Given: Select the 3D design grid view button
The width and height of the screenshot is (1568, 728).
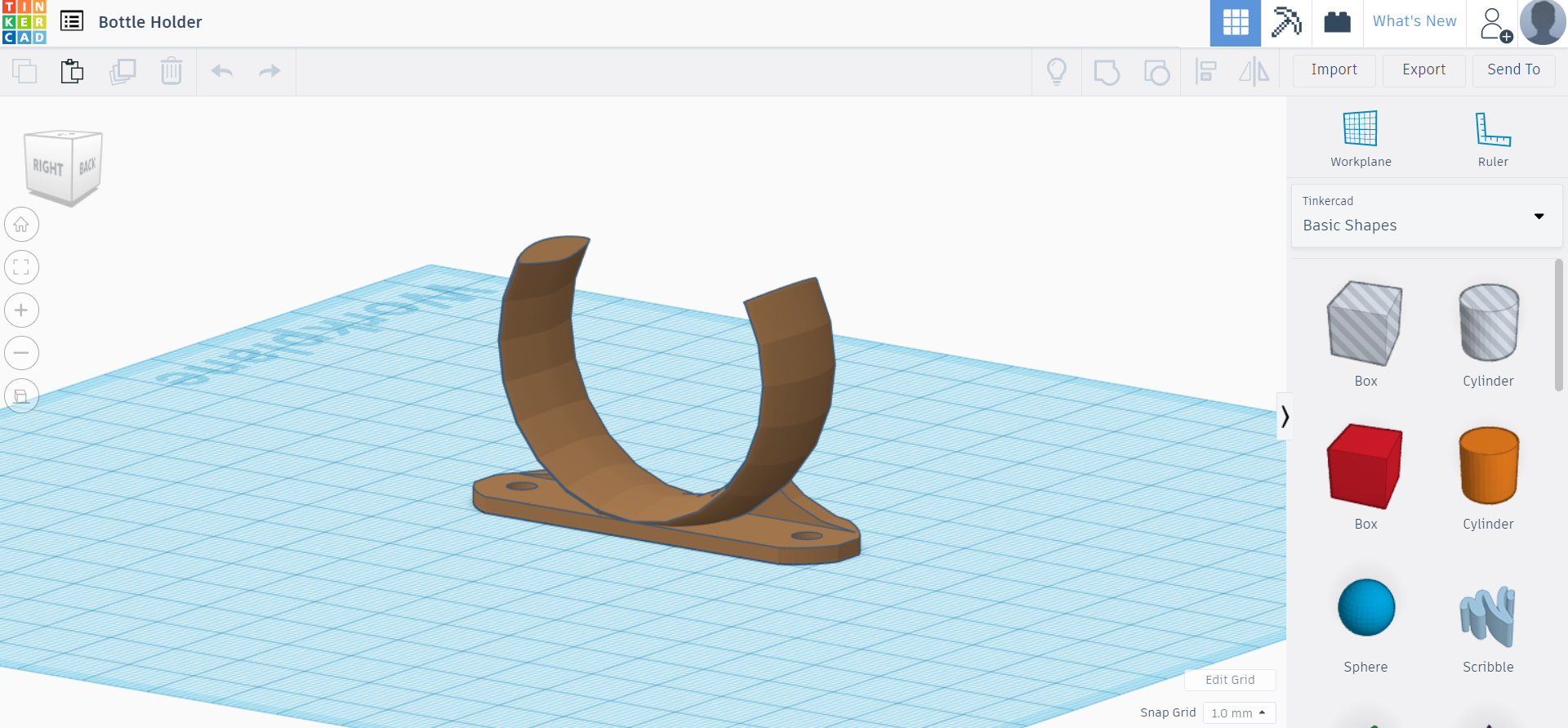Looking at the screenshot, I should [1235, 22].
